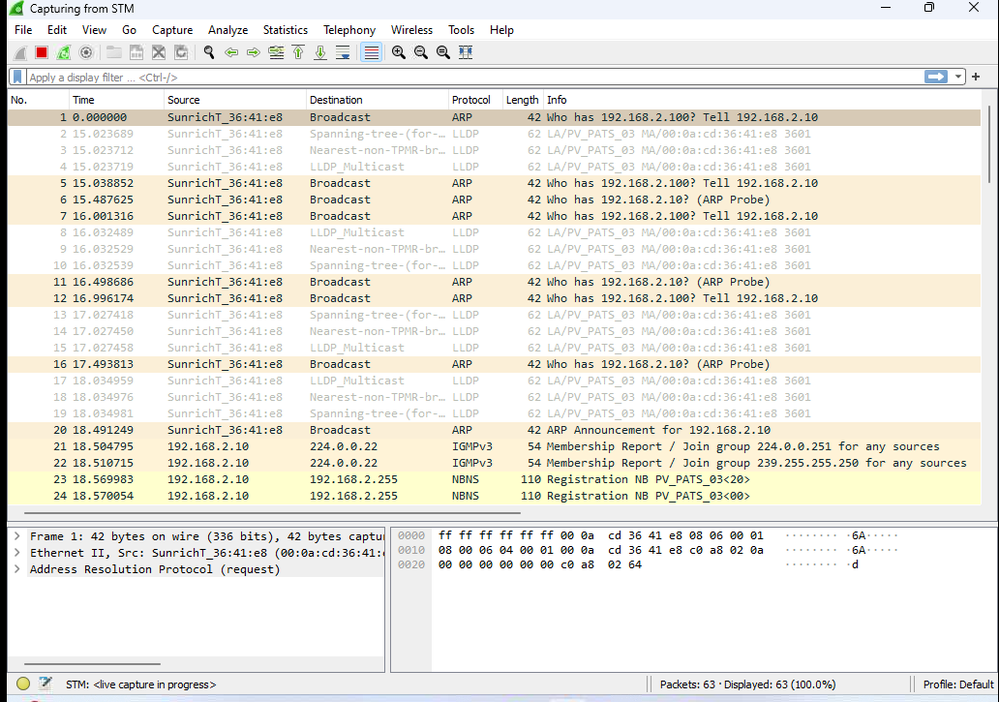Select packet 21 IGMPv3 Membership Report

pos(494,447)
